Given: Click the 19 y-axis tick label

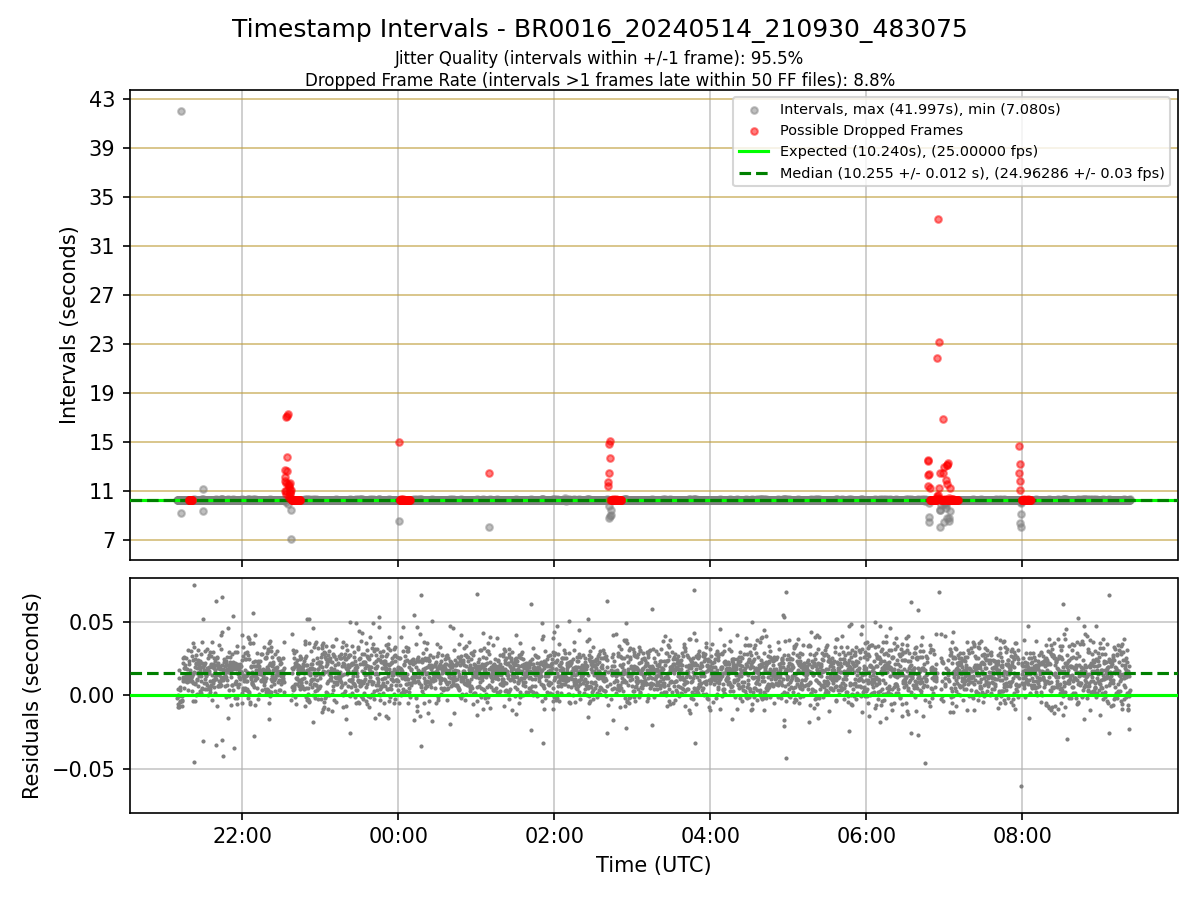Looking at the screenshot, I should point(104,393).
